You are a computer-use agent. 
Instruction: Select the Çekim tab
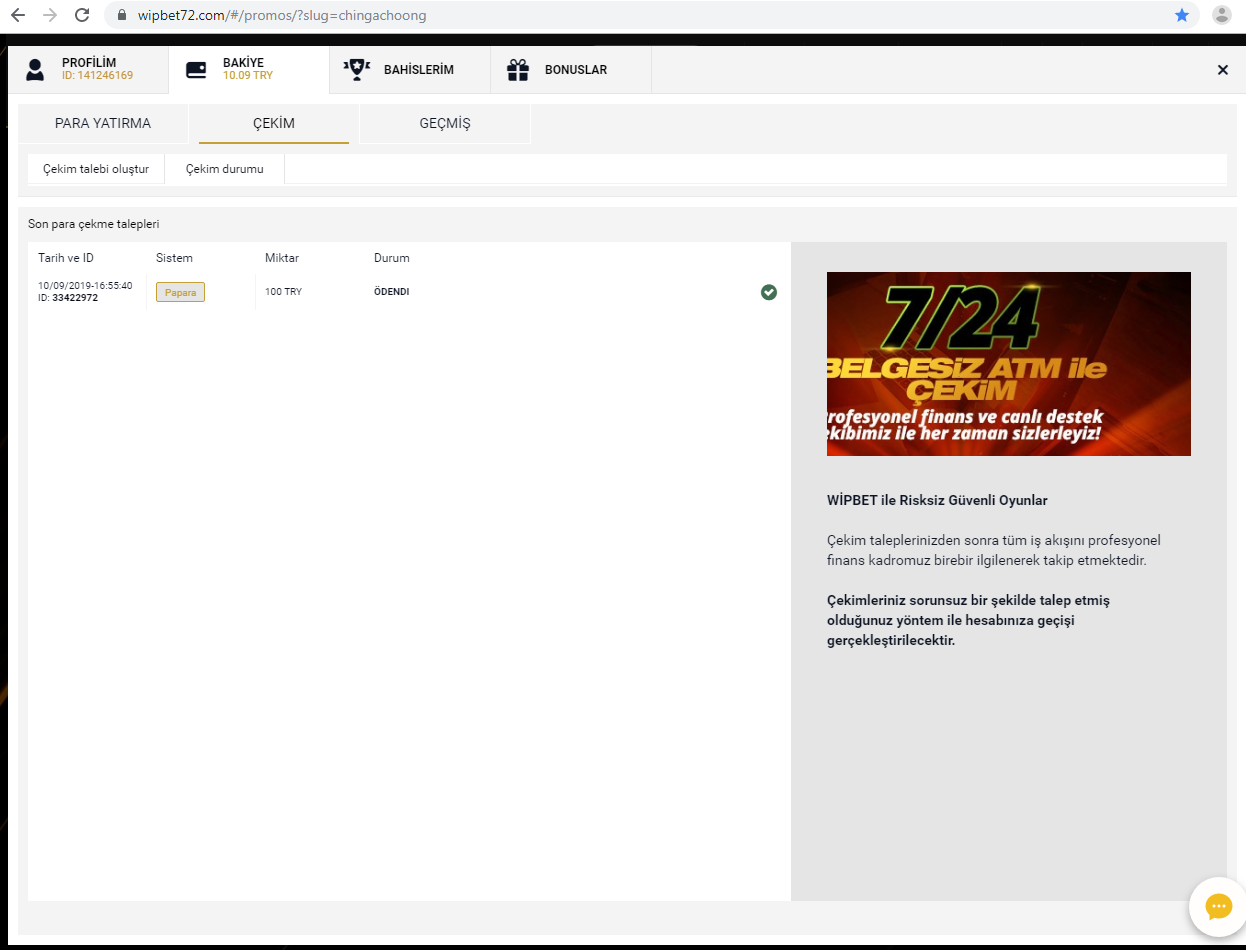click(274, 124)
